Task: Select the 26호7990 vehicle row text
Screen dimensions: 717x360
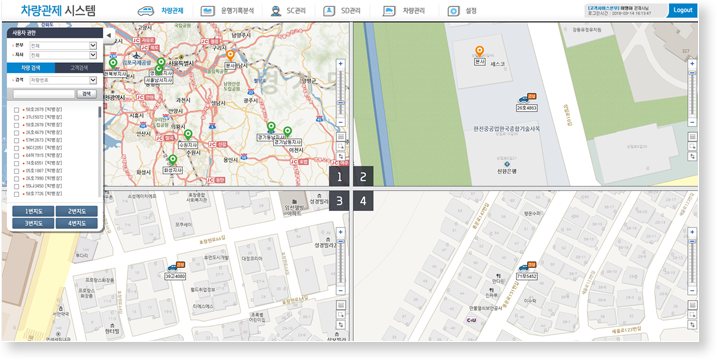Action: tap(43, 178)
